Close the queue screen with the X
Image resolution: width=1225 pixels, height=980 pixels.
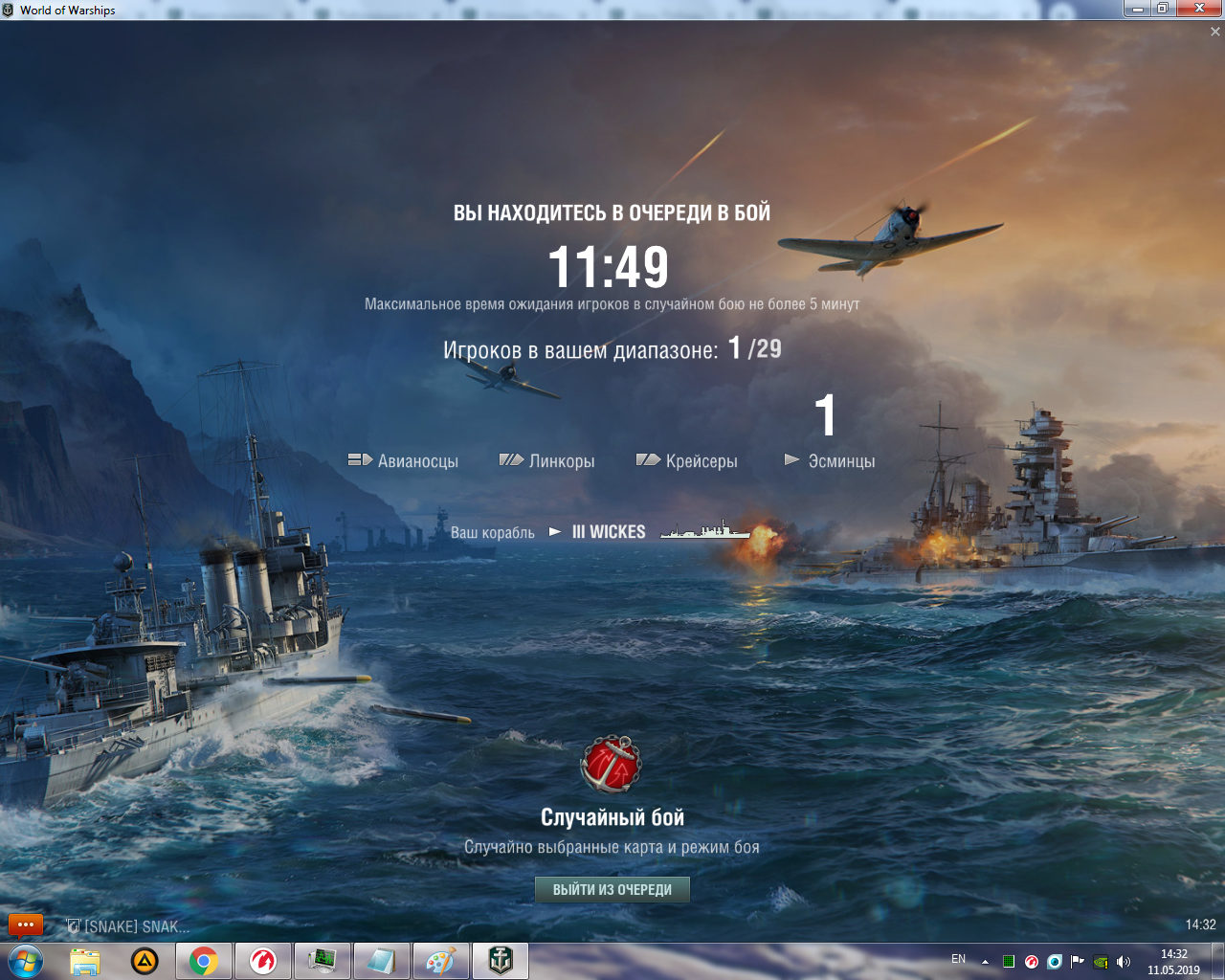click(1215, 32)
